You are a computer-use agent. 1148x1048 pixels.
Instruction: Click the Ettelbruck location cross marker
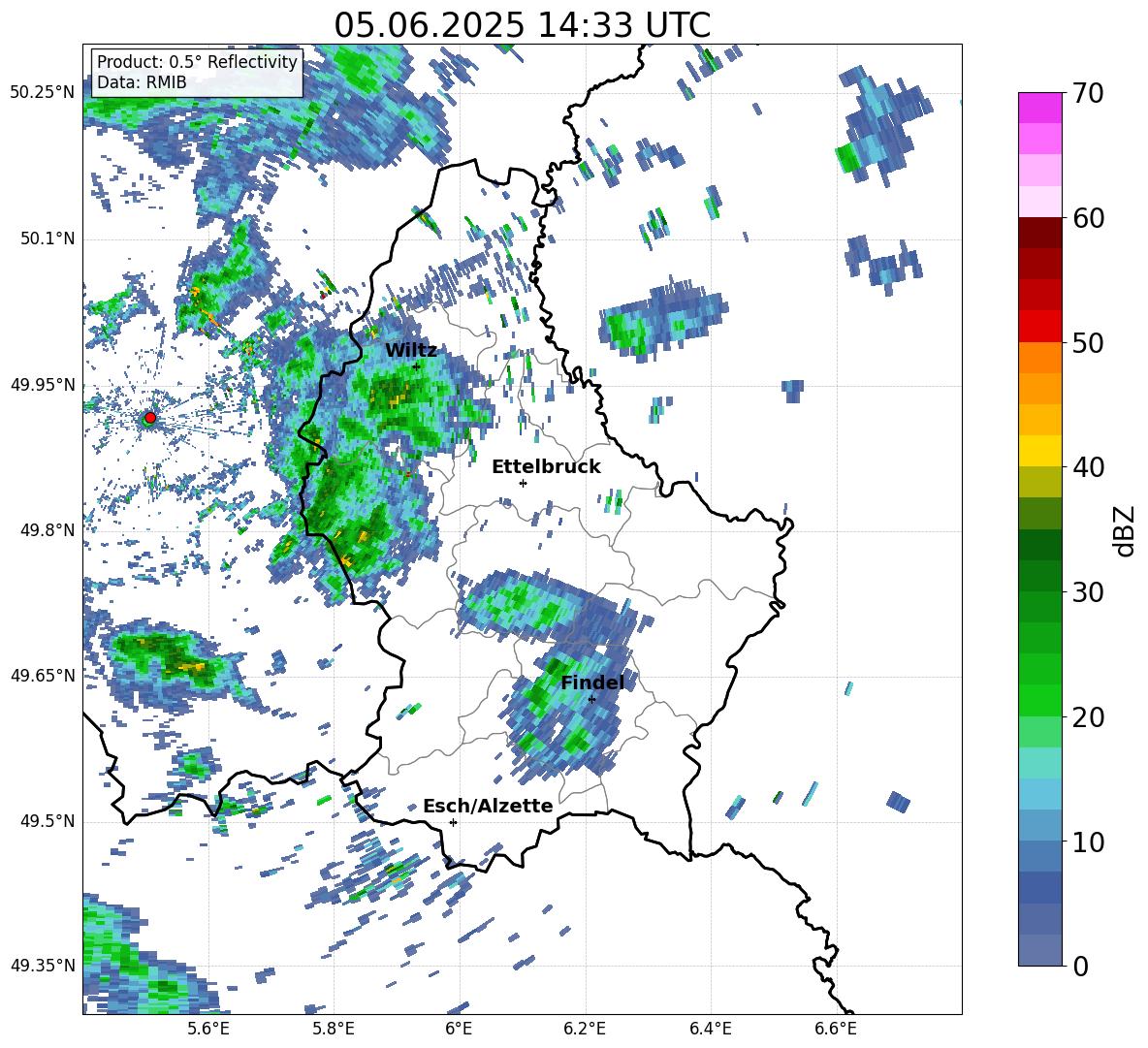[523, 483]
